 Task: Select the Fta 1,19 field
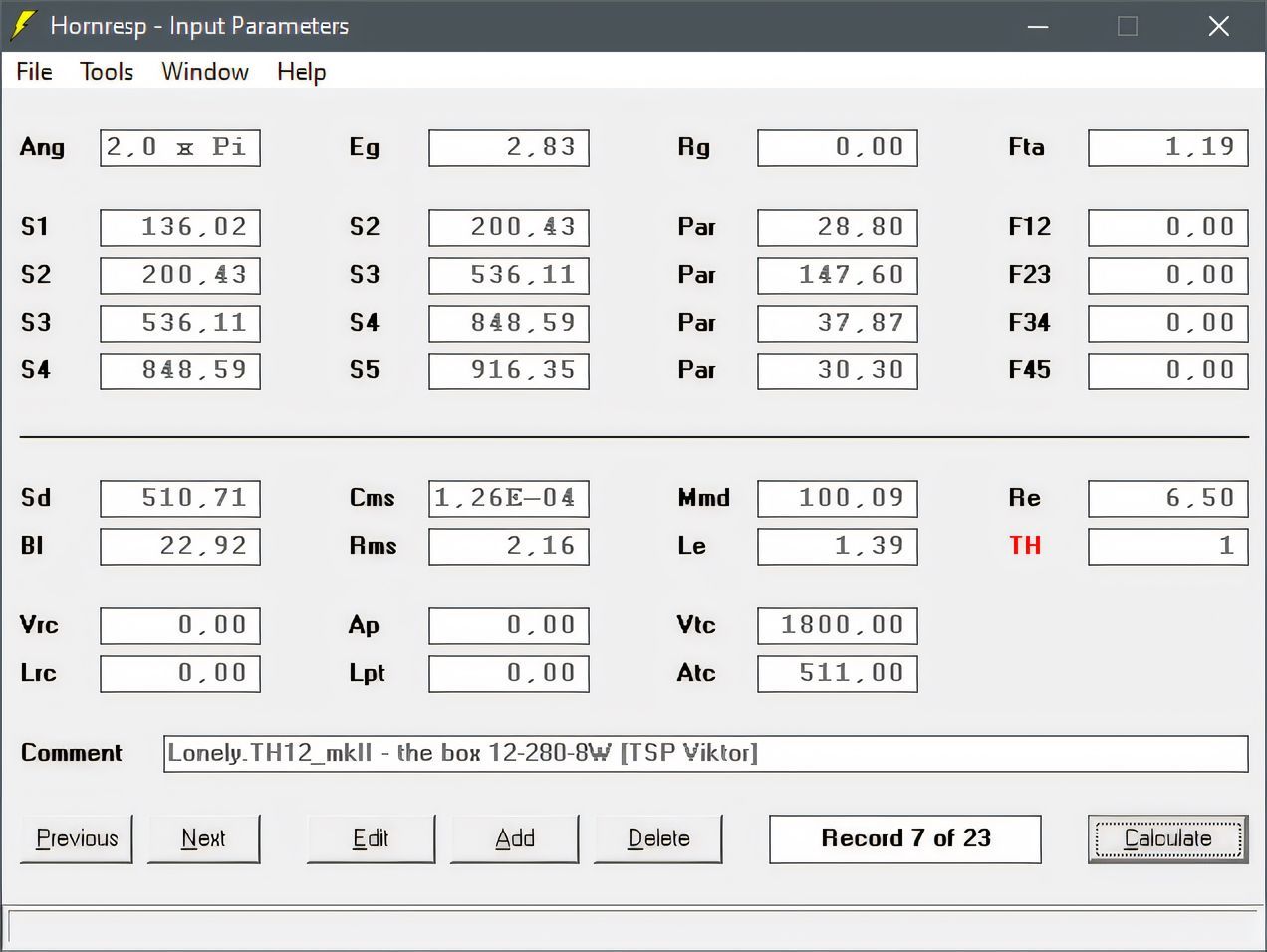tap(1167, 148)
